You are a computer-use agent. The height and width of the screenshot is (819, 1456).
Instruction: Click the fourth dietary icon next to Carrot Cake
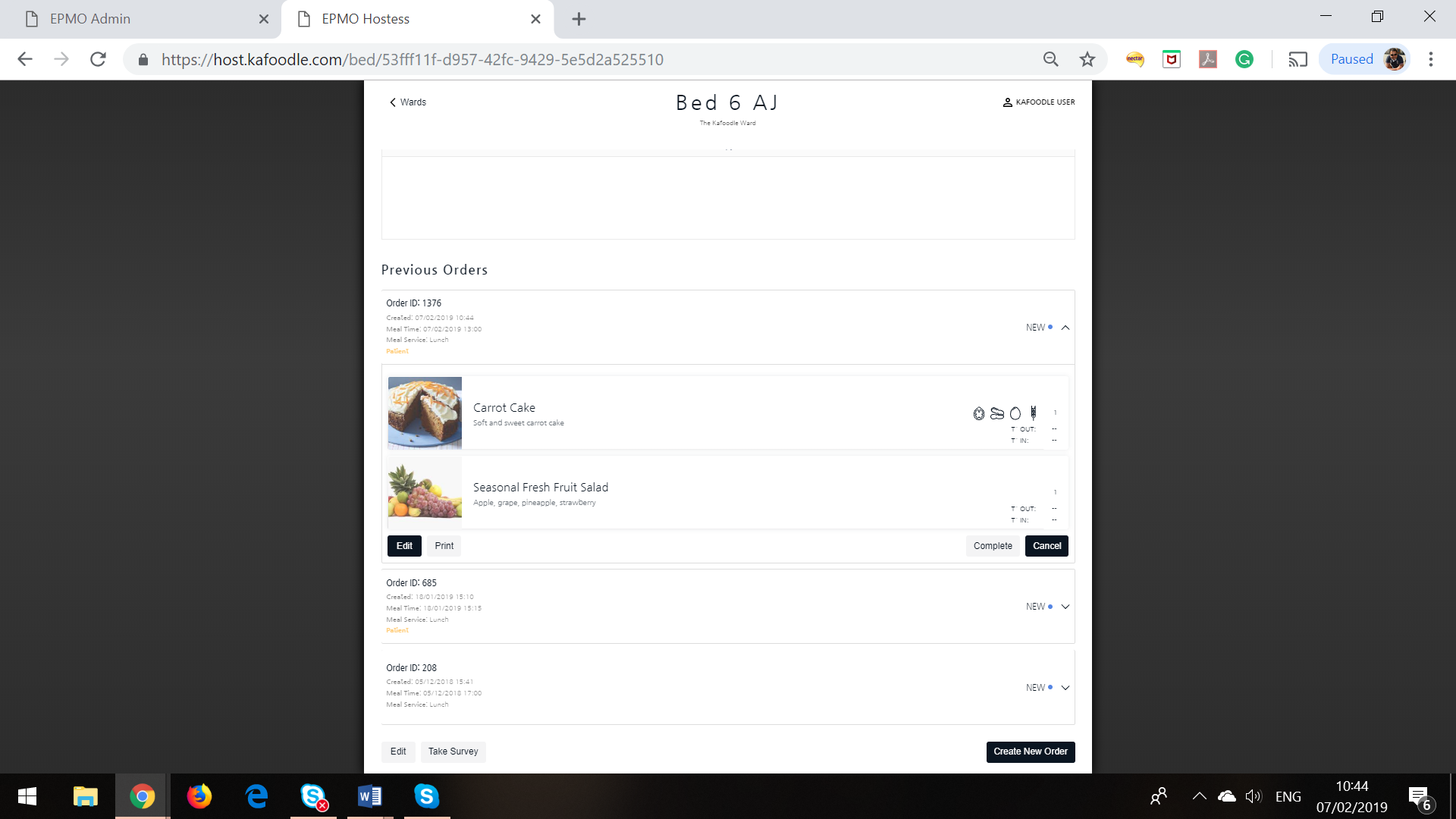pos(1034,412)
